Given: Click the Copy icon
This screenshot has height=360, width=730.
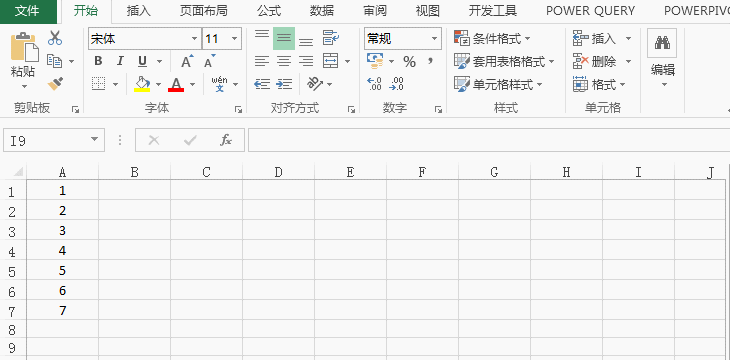Looking at the screenshot, I should tap(54, 61).
